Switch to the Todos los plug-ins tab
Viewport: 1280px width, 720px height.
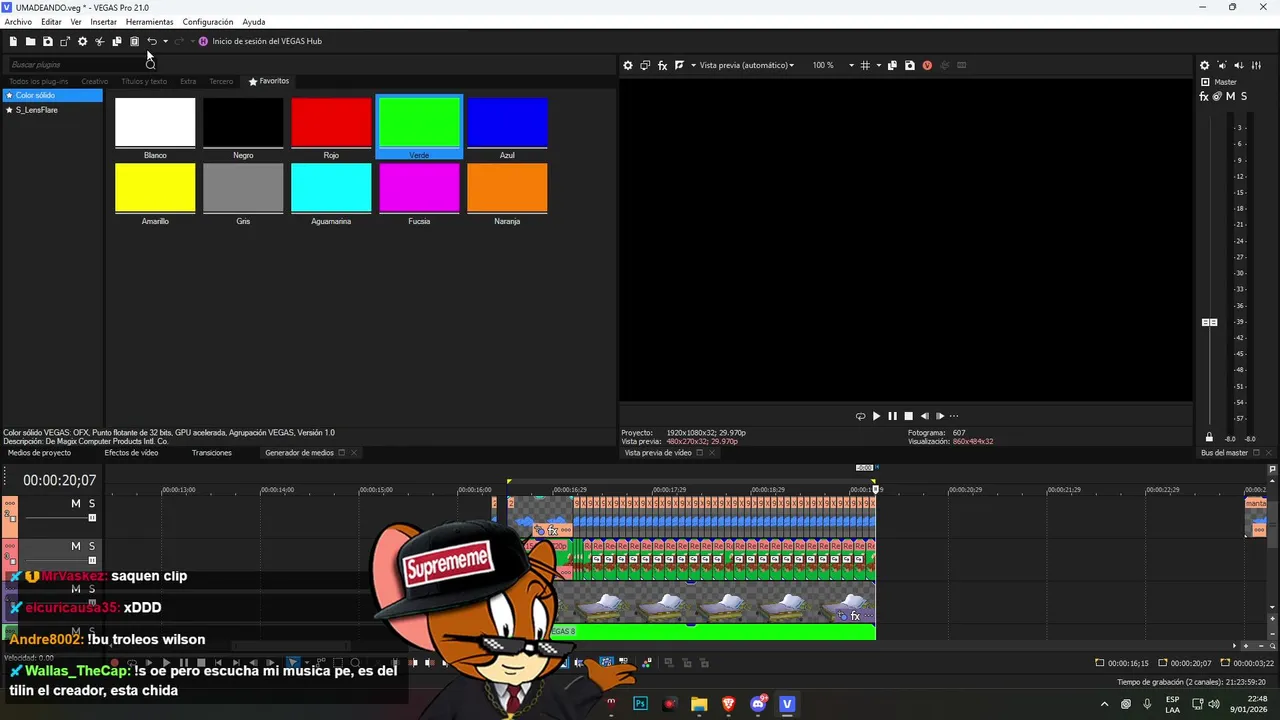click(x=39, y=81)
